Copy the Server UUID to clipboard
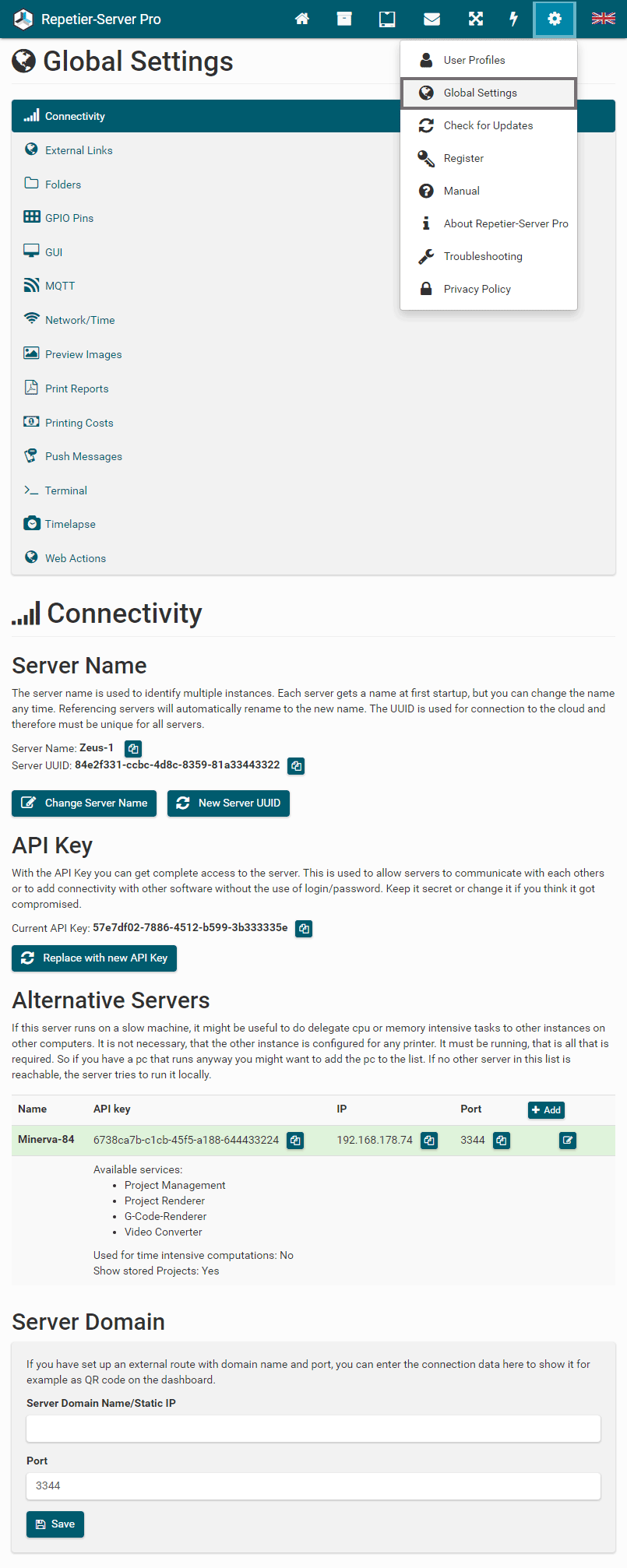This screenshot has width=627, height=1568. pyautogui.click(x=296, y=766)
